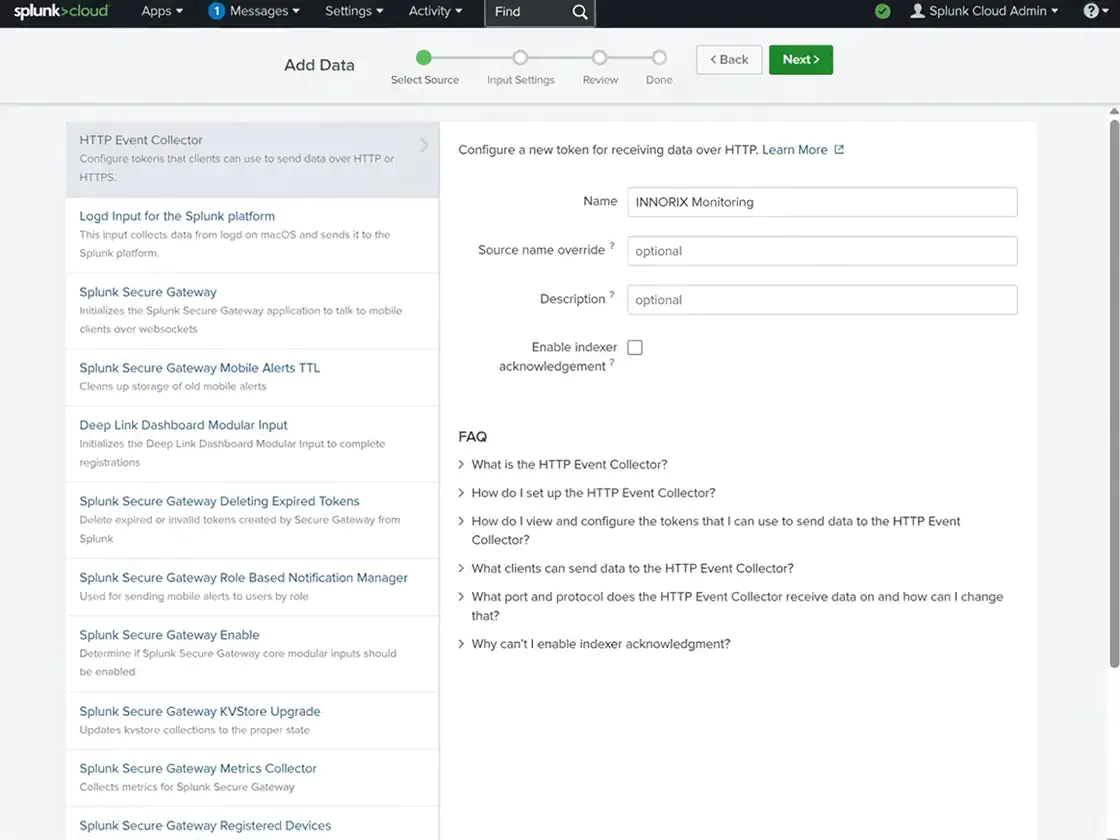Open the Apps dropdown menu
1120x840 pixels.
162,11
